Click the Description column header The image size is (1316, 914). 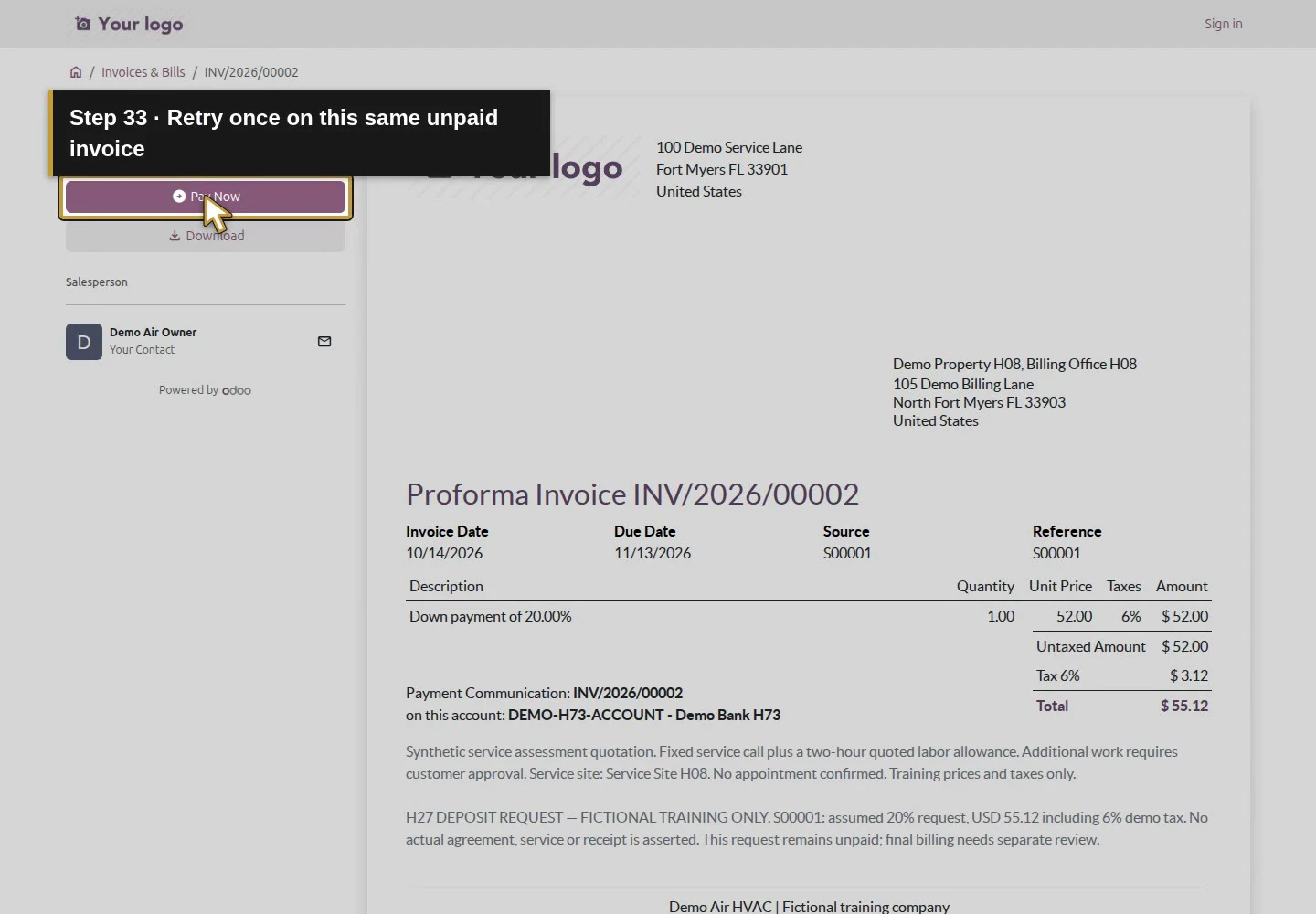coord(446,586)
